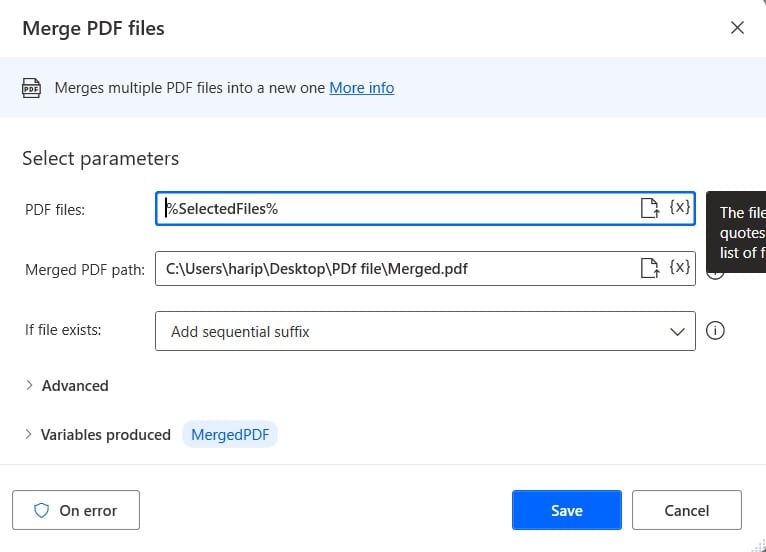Click the PDF icon in the info banner
766x552 pixels.
click(x=31, y=88)
